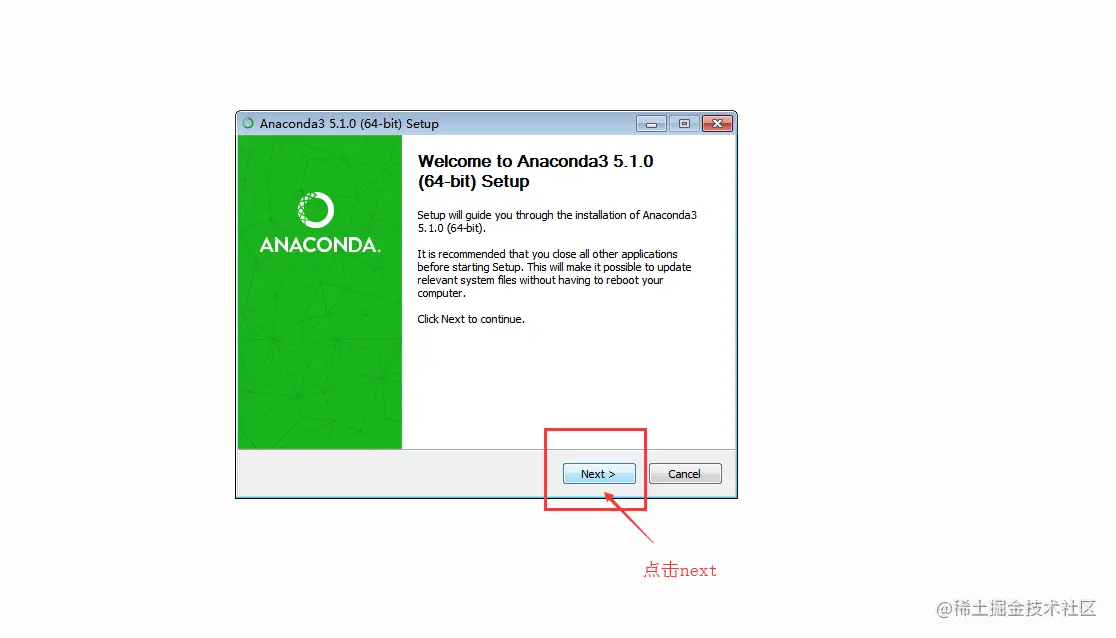
Task: Click the 稀土掘金技术社区 watermark
Action: tap(1016, 608)
